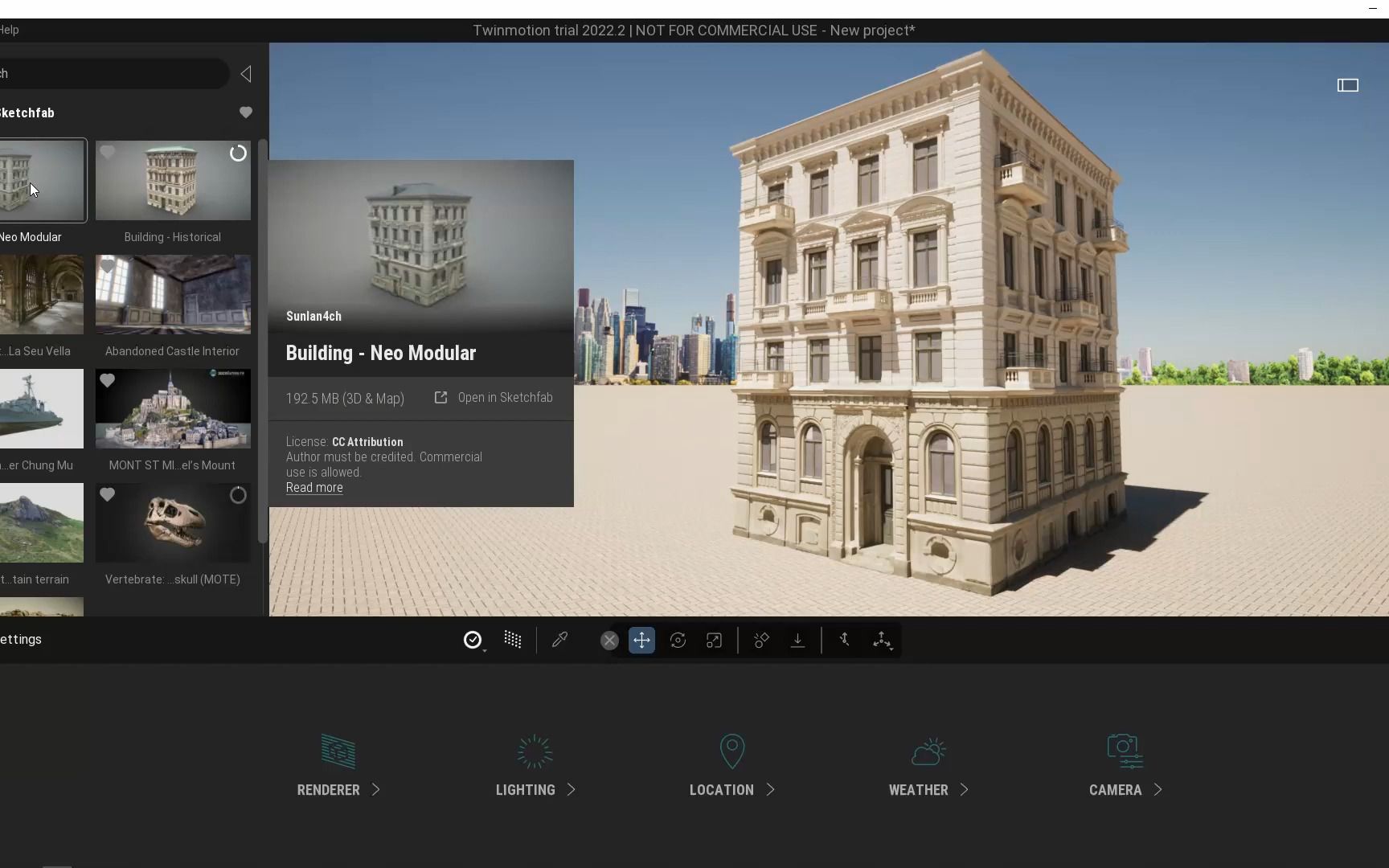Image resolution: width=1389 pixels, height=868 pixels.
Task: Select the Translate gizmo tool
Action: click(x=641, y=640)
